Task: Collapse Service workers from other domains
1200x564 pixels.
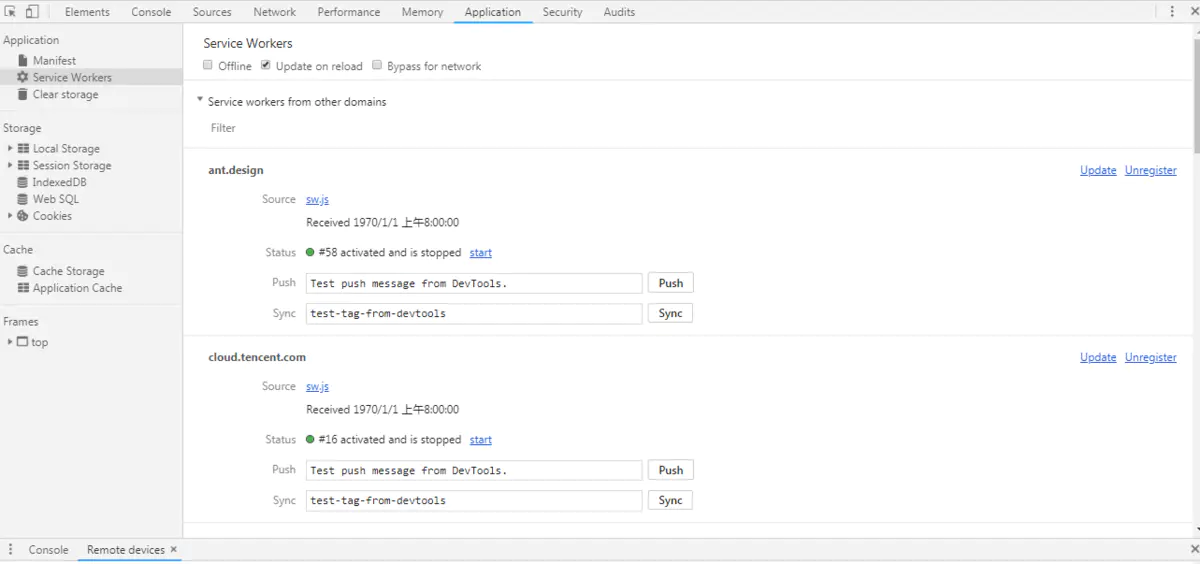Action: click(x=200, y=101)
